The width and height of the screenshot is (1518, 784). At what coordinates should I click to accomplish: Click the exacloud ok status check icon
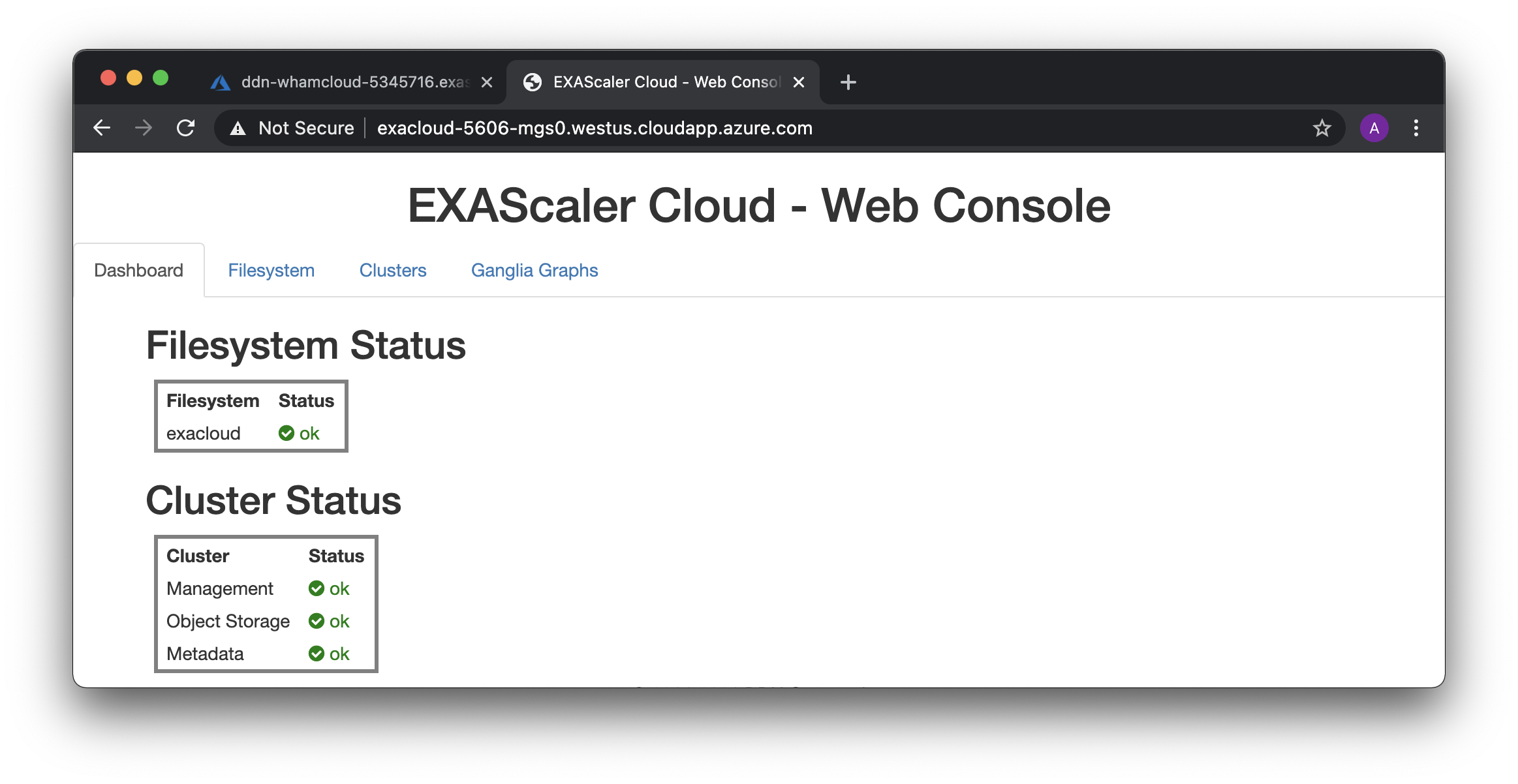coord(286,433)
